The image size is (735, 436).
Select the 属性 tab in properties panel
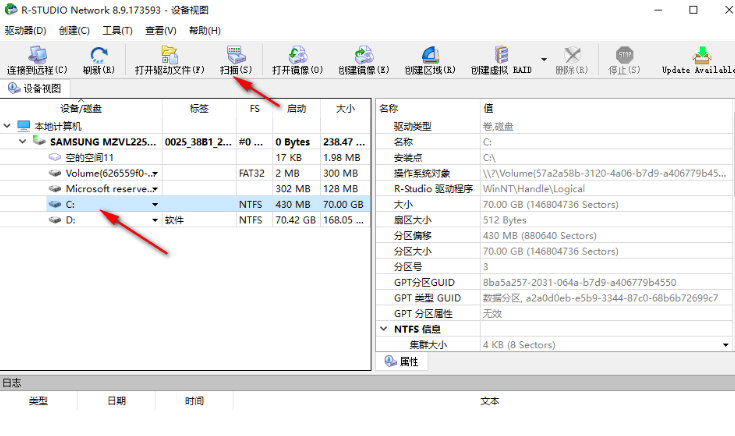(402, 361)
